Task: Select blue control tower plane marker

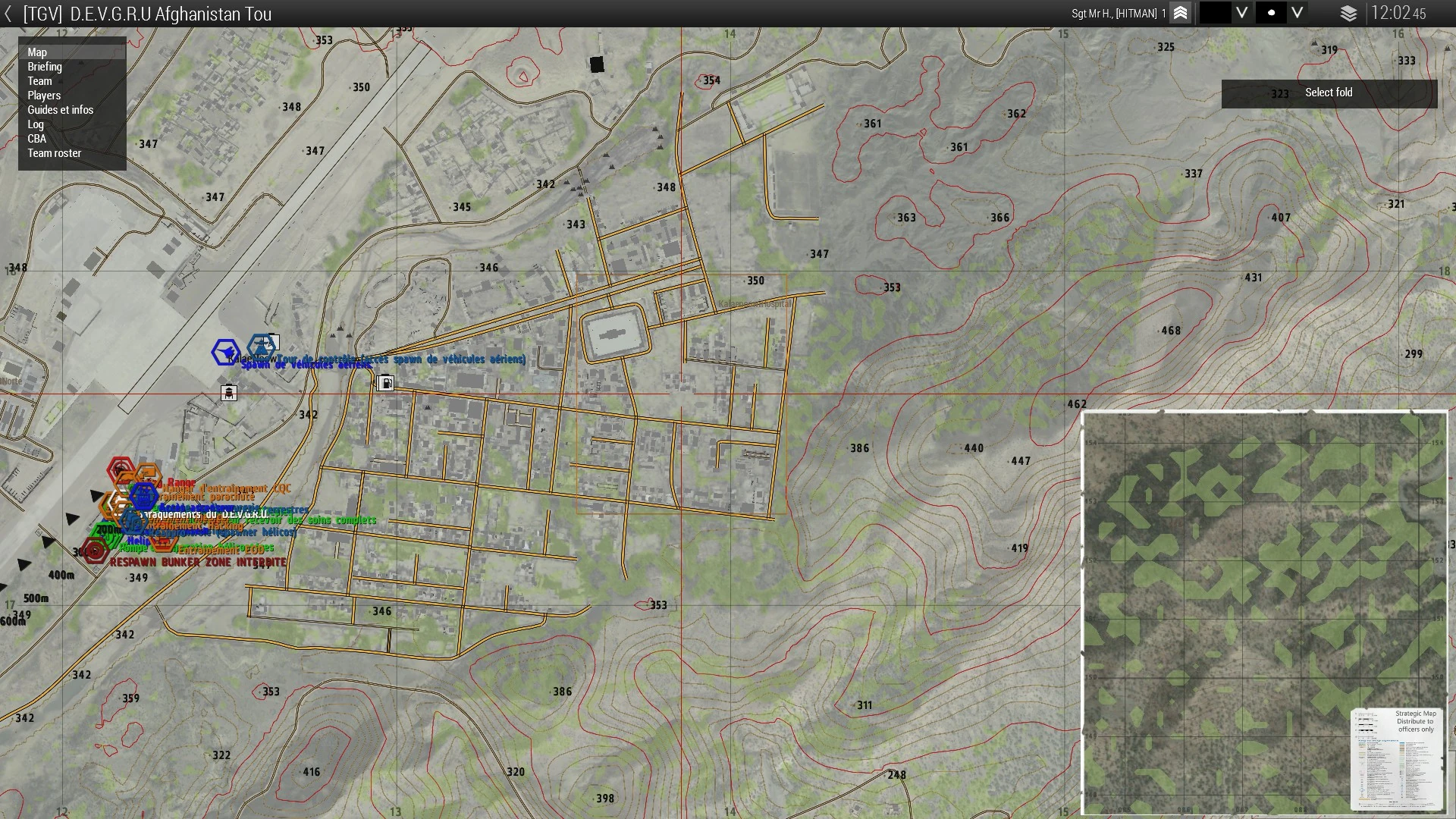Action: pos(262,346)
